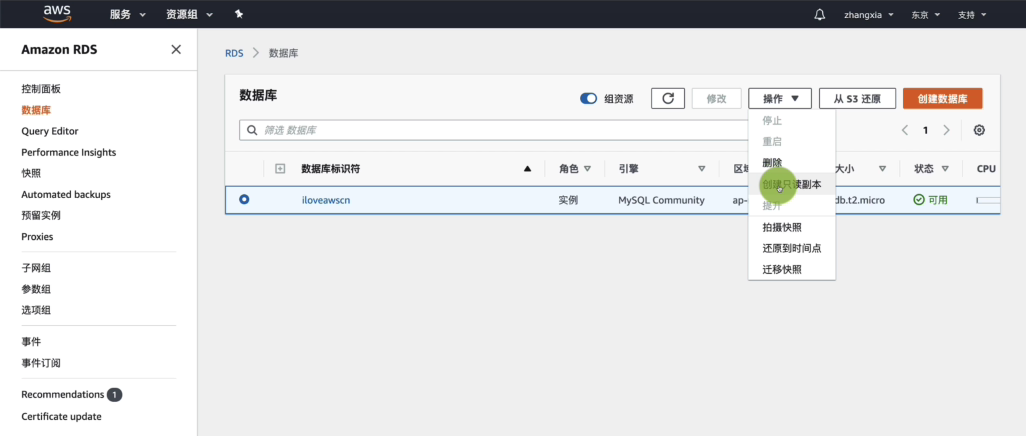Screen dimensions: 1026x436
Task: Expand all rows plus icon in header
Action: tap(280, 168)
